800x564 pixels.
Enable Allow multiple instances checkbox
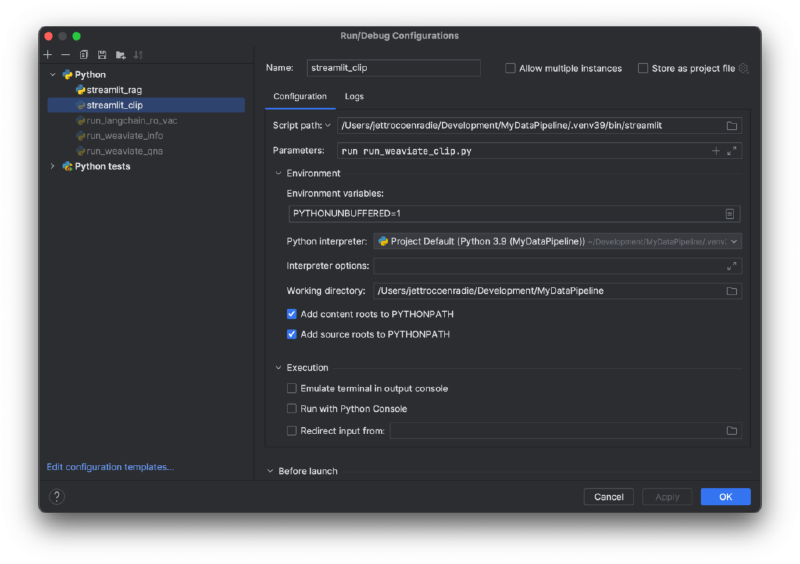(x=510, y=68)
